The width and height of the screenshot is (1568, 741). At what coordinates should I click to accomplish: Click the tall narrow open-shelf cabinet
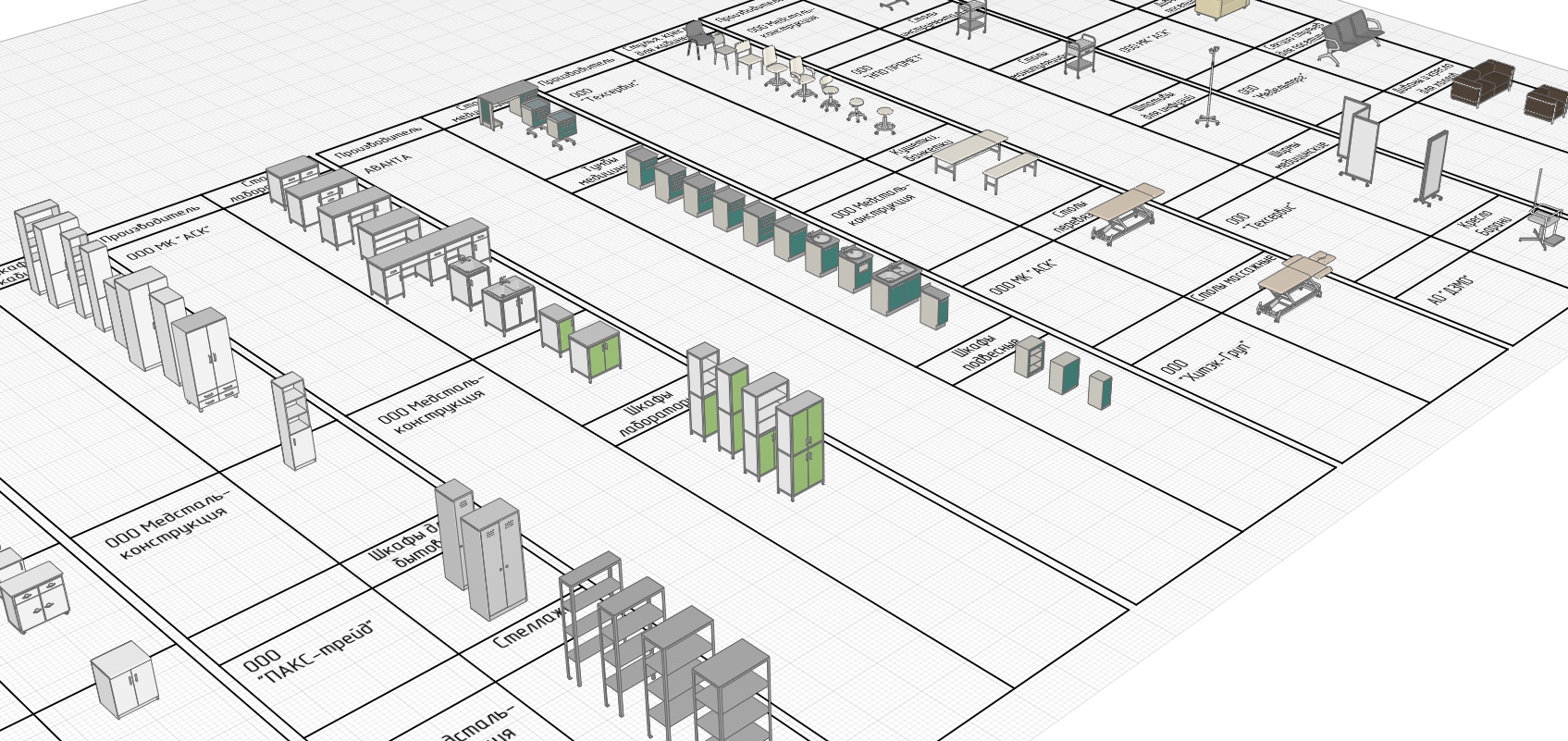point(293,420)
